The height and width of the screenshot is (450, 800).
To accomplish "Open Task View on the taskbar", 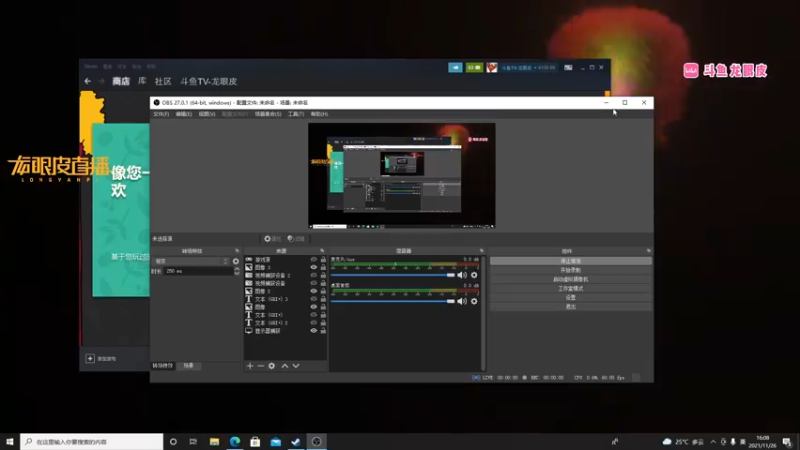I will 193,441.
